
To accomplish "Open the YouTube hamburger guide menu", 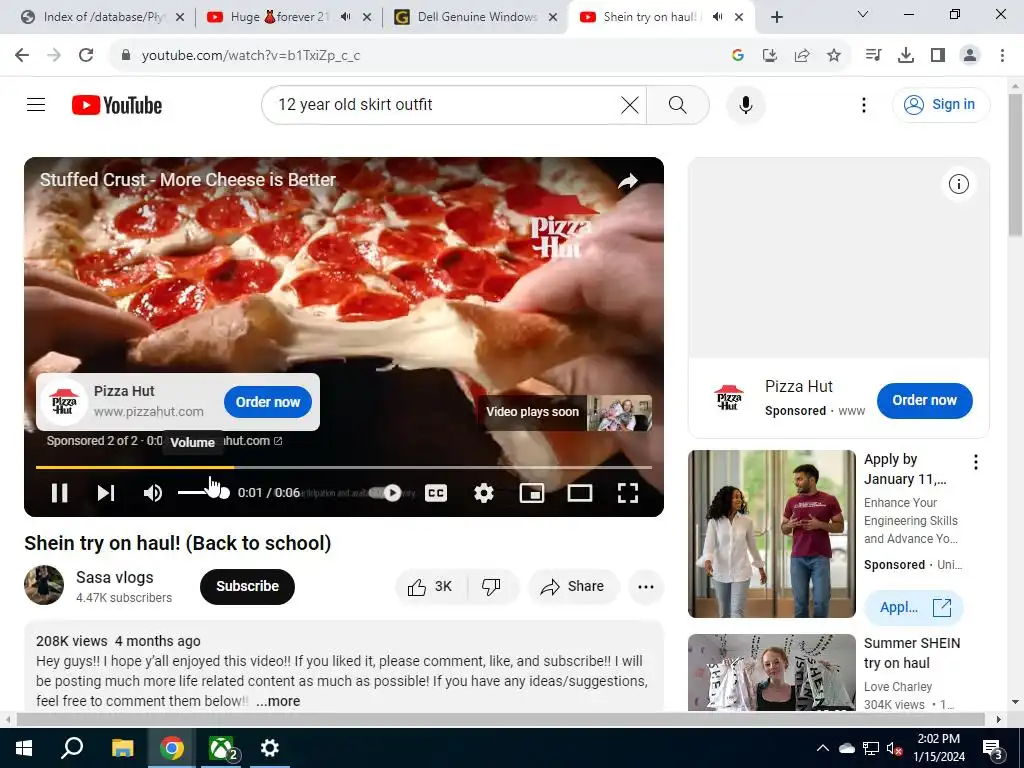I will coord(36,104).
